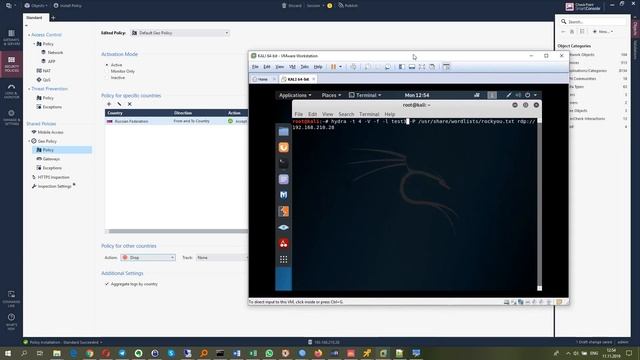Open the New dropdown in objects panel
Image resolution: width=640 pixels, height=360 pixels.
coord(603,31)
